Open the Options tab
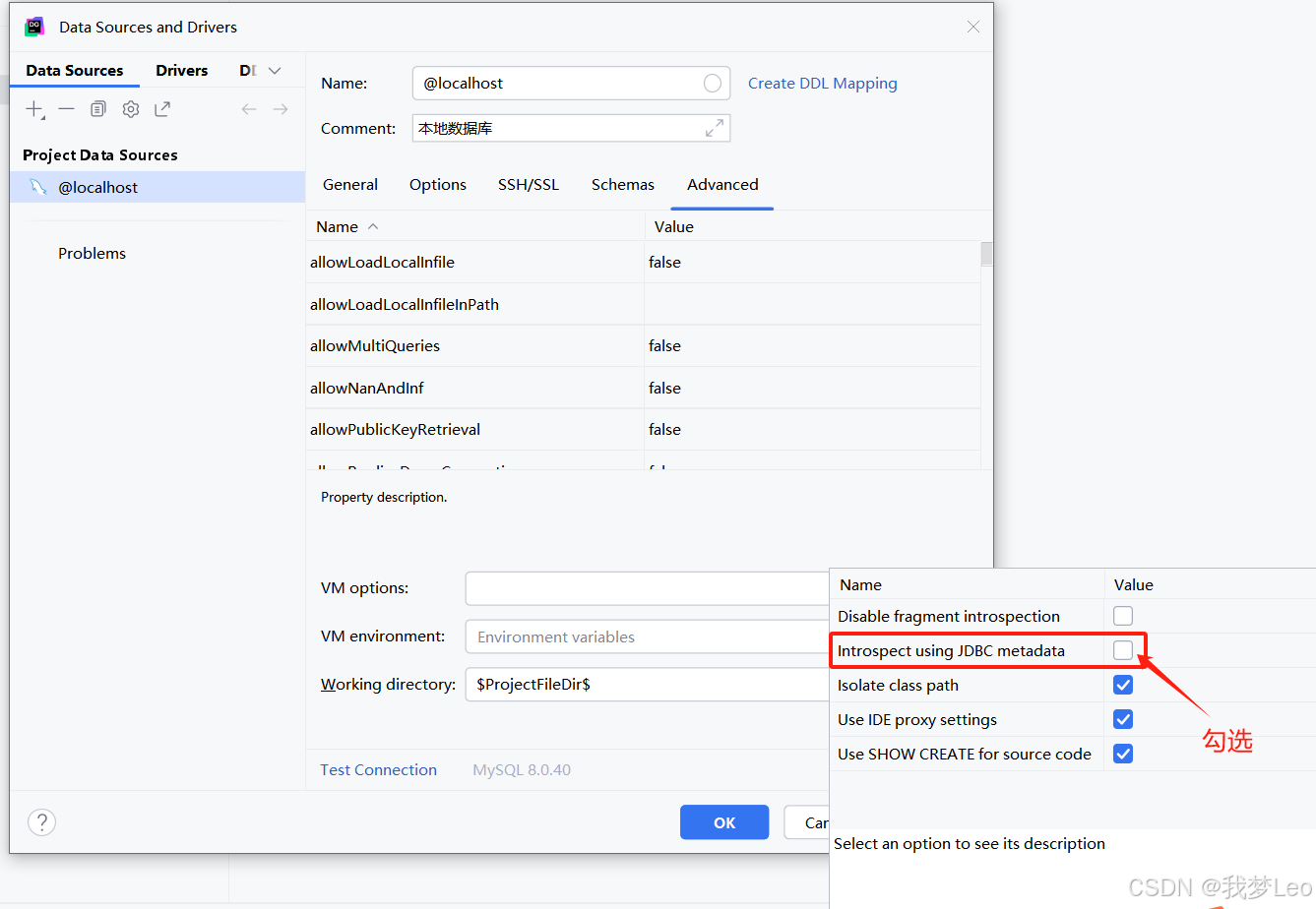 (438, 185)
